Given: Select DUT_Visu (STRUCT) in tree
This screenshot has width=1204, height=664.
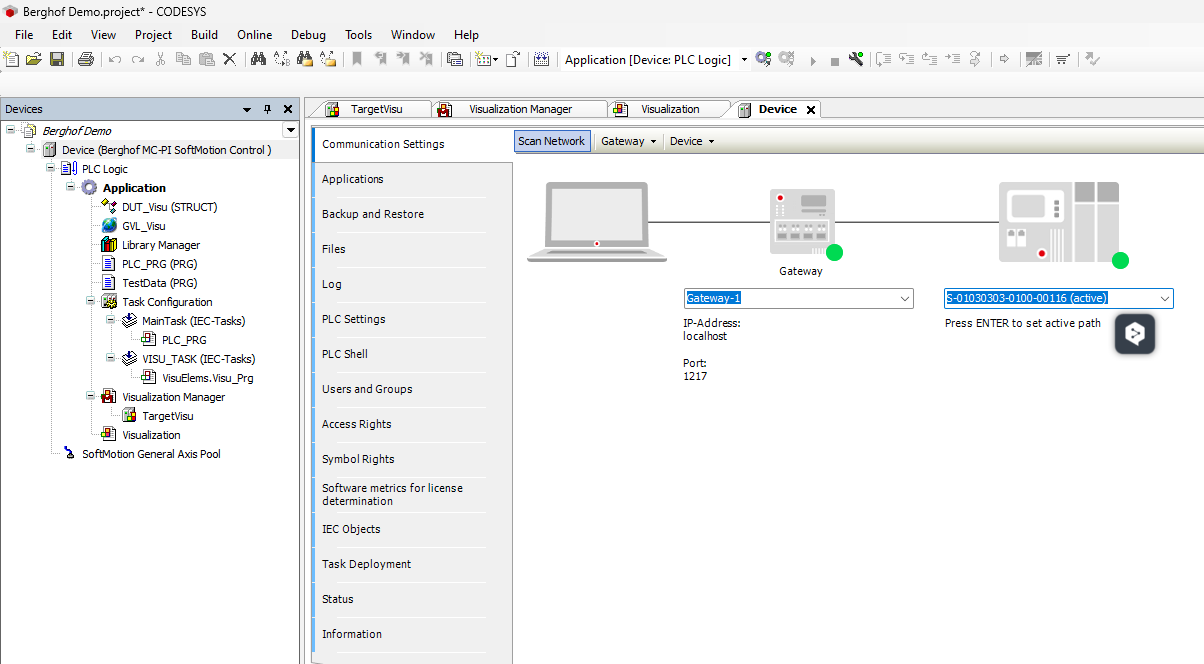Looking at the screenshot, I should 169,207.
